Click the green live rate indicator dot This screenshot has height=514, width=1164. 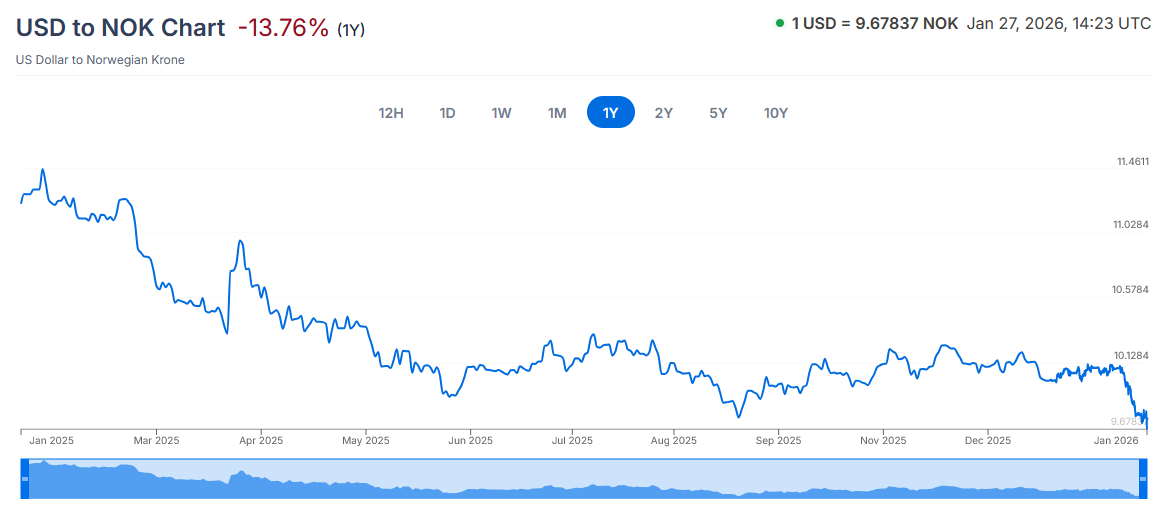point(779,23)
